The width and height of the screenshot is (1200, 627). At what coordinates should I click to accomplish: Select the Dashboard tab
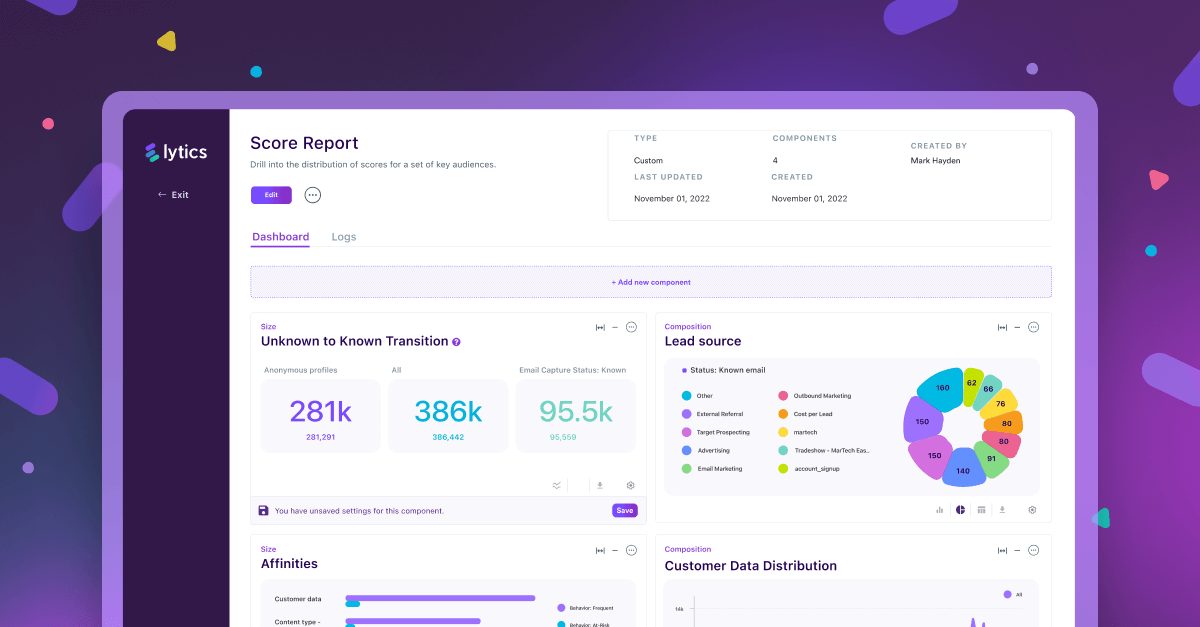coord(280,237)
